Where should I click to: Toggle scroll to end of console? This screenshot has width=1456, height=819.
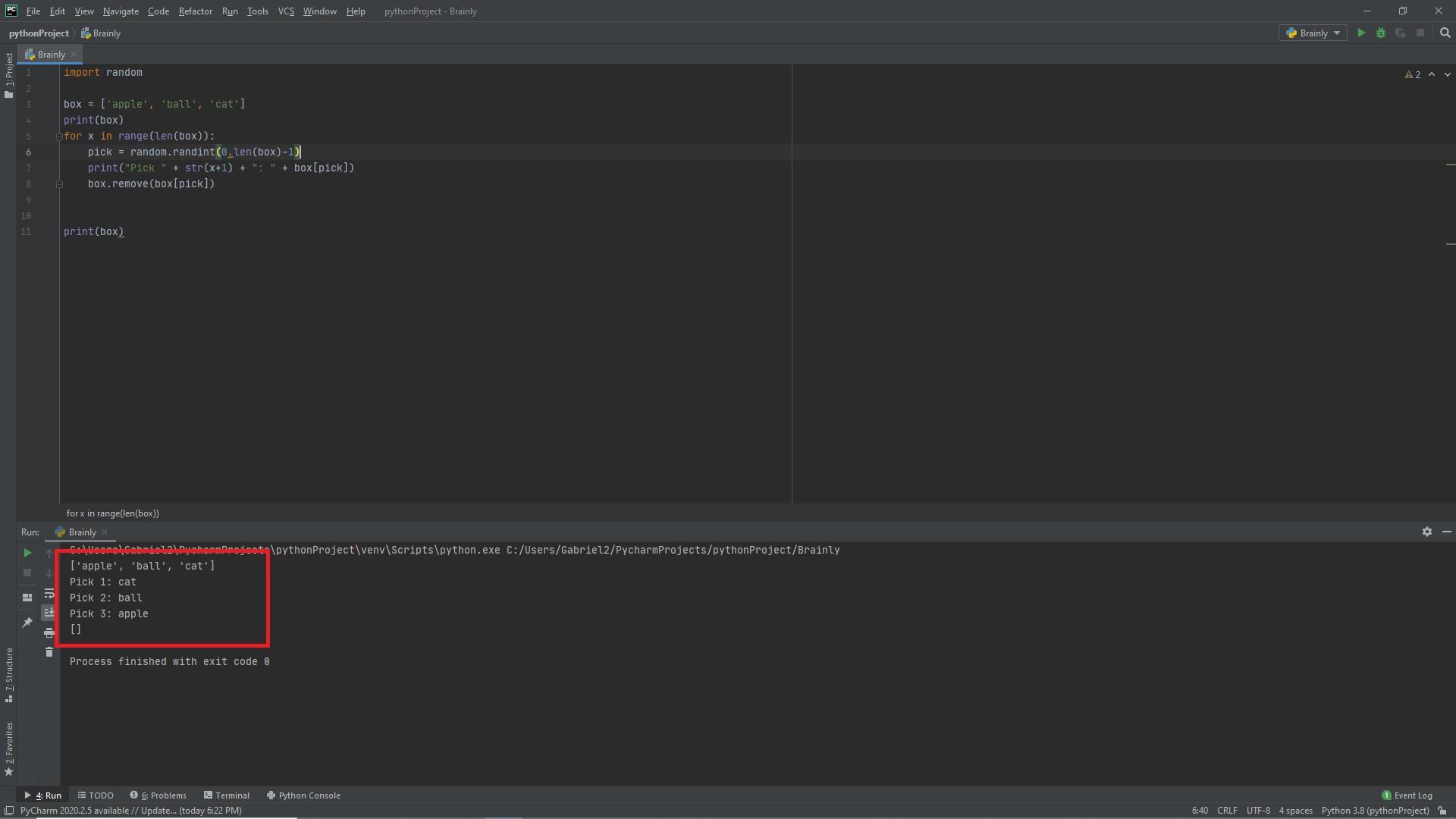49,612
